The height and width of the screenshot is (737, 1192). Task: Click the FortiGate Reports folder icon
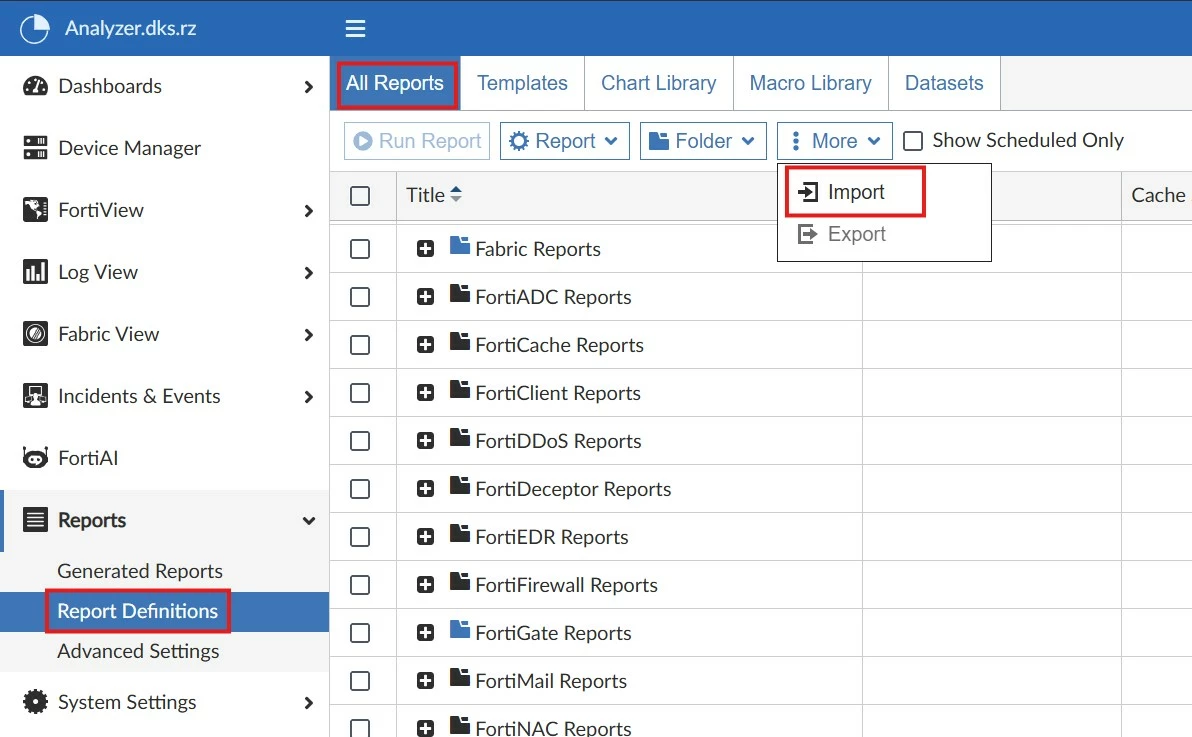tap(459, 628)
